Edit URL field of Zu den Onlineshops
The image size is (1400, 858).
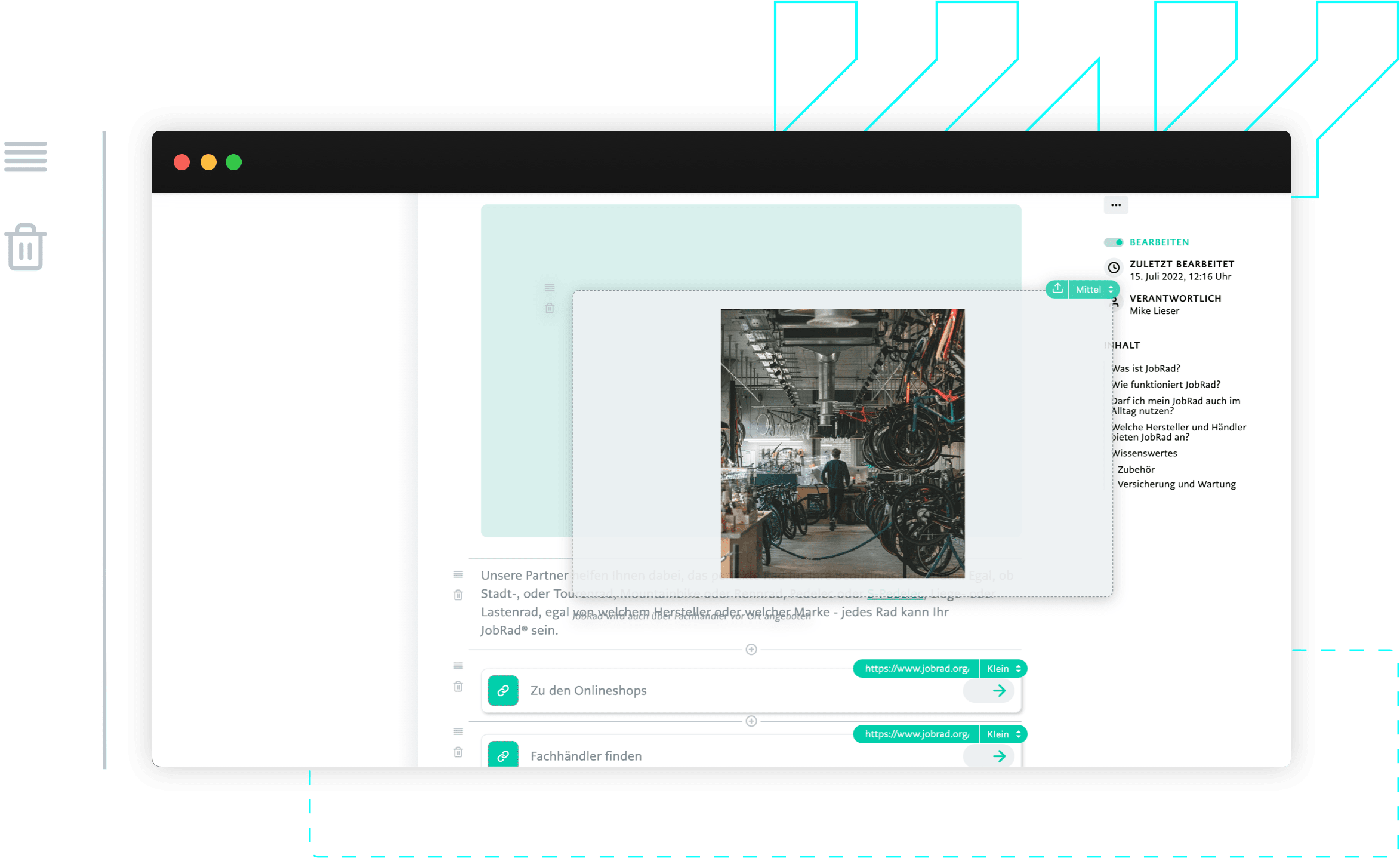tap(916, 668)
